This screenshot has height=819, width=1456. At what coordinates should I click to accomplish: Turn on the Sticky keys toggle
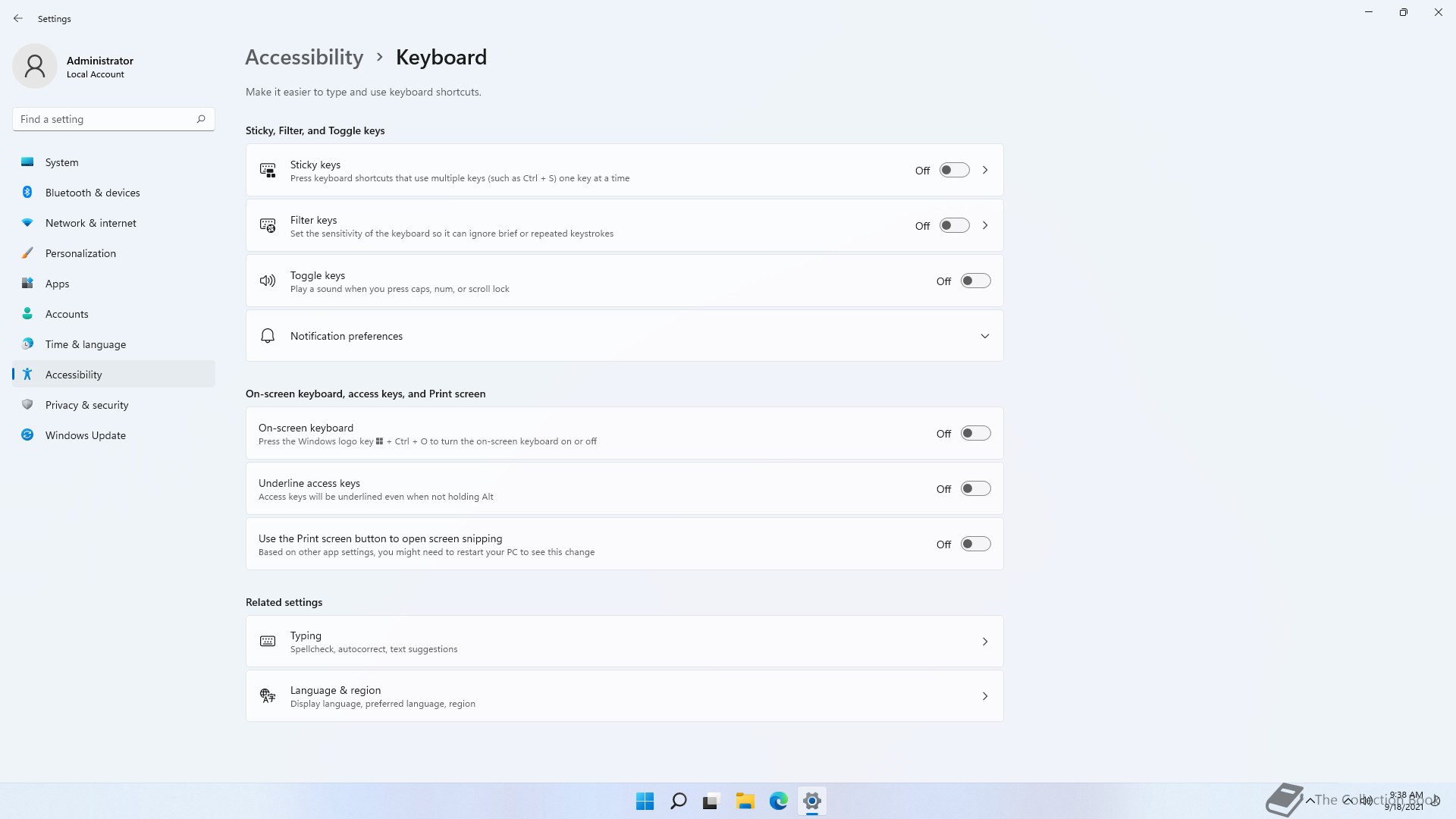954,170
